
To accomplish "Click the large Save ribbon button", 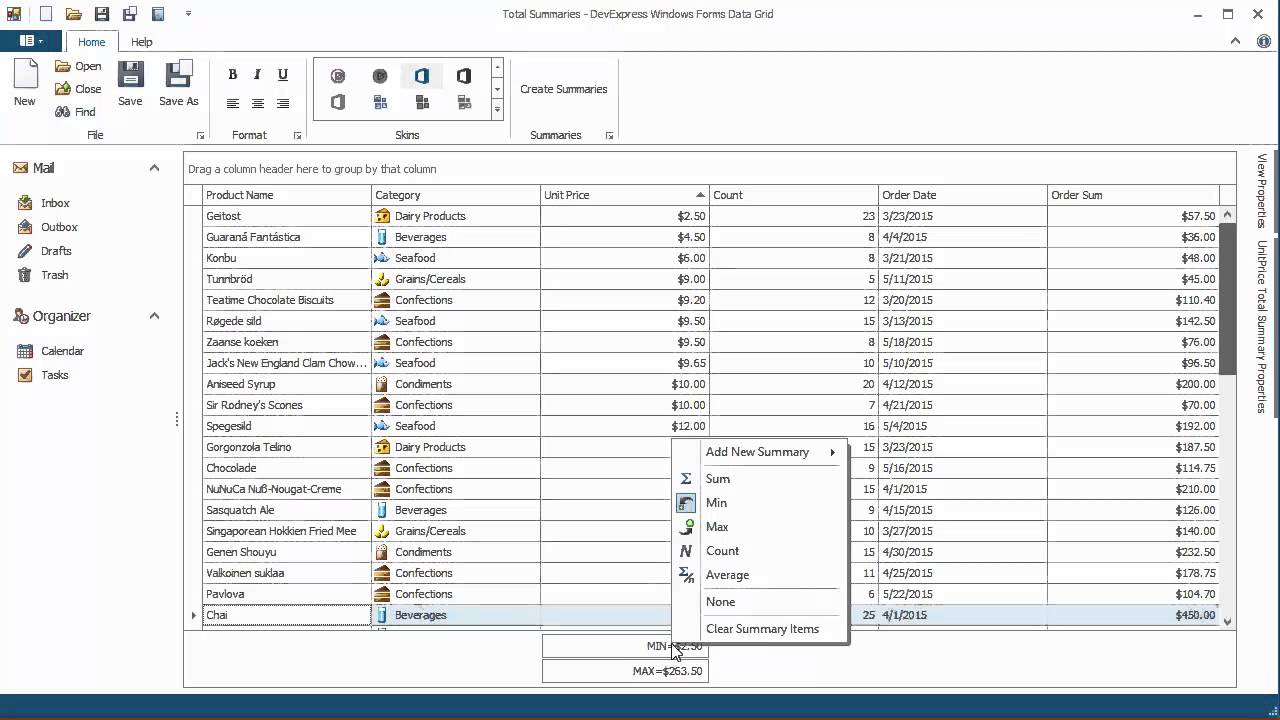I will (x=130, y=83).
